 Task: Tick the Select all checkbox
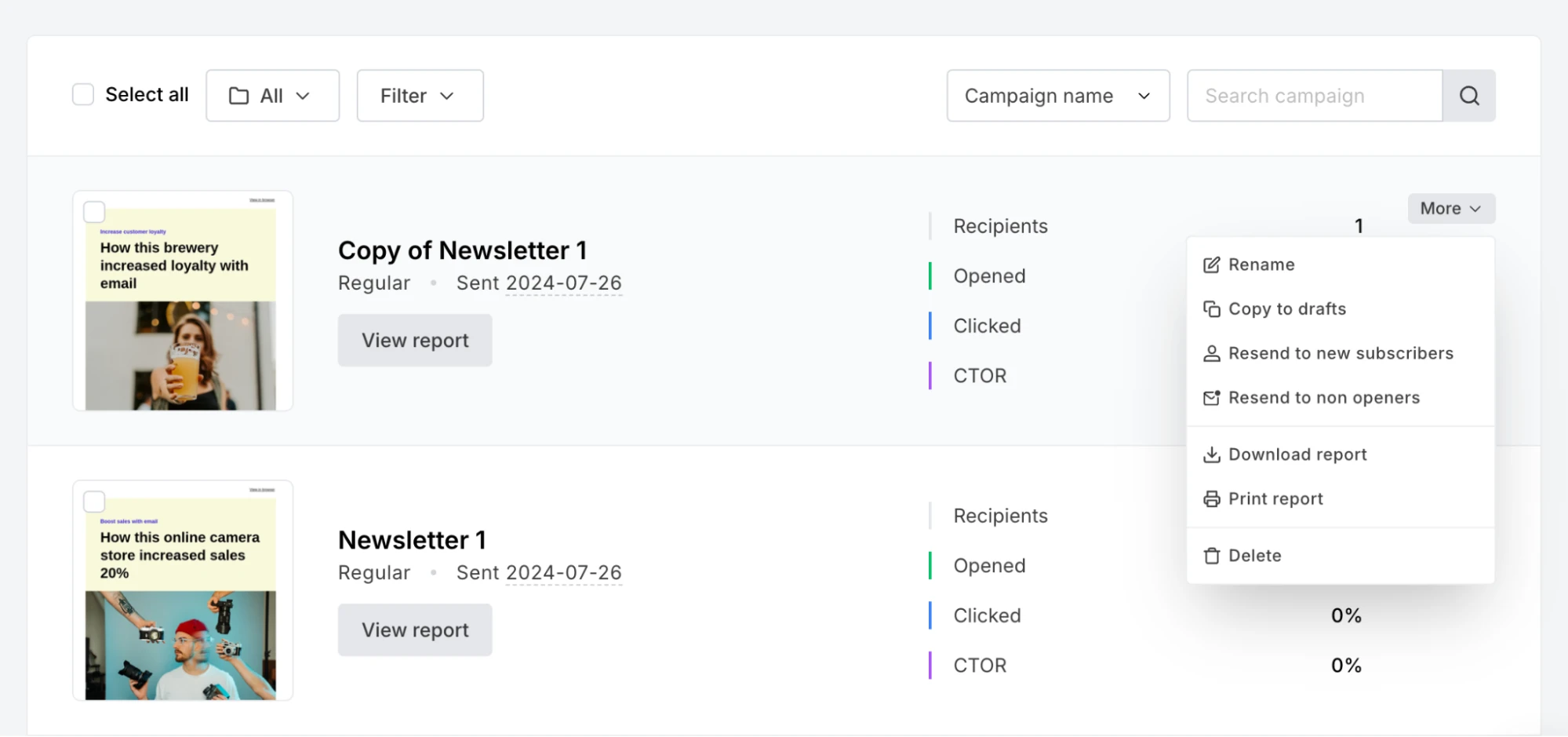83,95
